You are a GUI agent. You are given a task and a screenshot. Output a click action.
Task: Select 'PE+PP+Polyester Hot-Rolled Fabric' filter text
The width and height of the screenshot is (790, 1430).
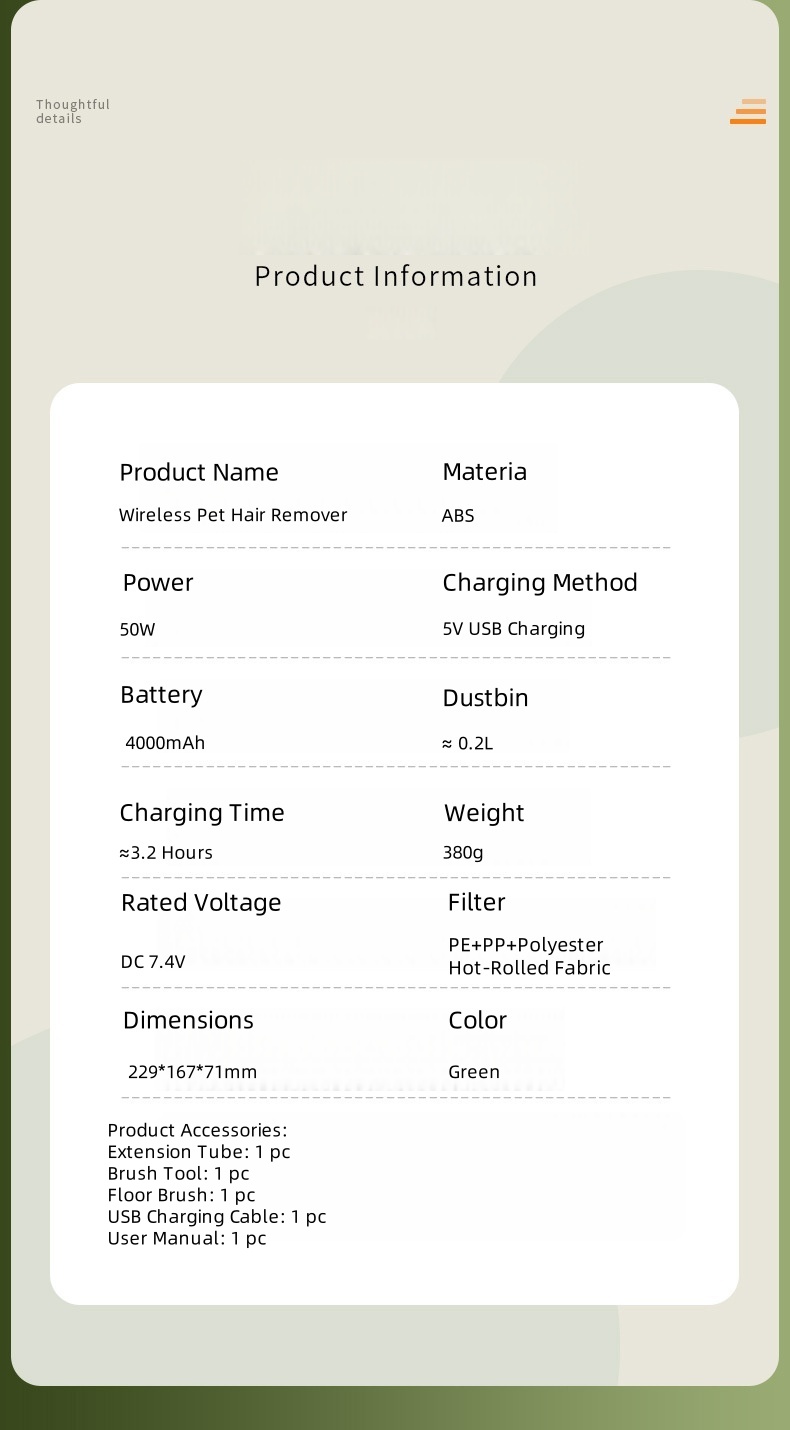(x=529, y=956)
